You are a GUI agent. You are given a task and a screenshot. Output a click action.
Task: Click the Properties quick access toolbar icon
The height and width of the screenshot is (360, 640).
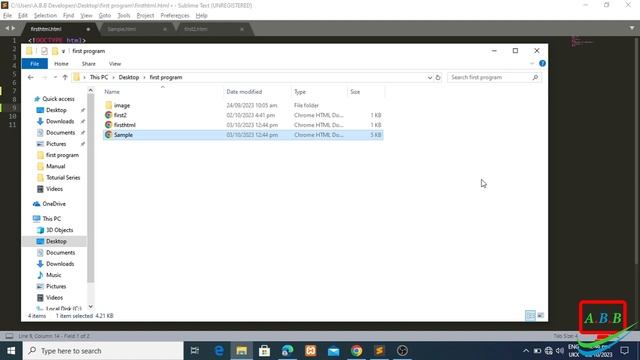[44, 51]
